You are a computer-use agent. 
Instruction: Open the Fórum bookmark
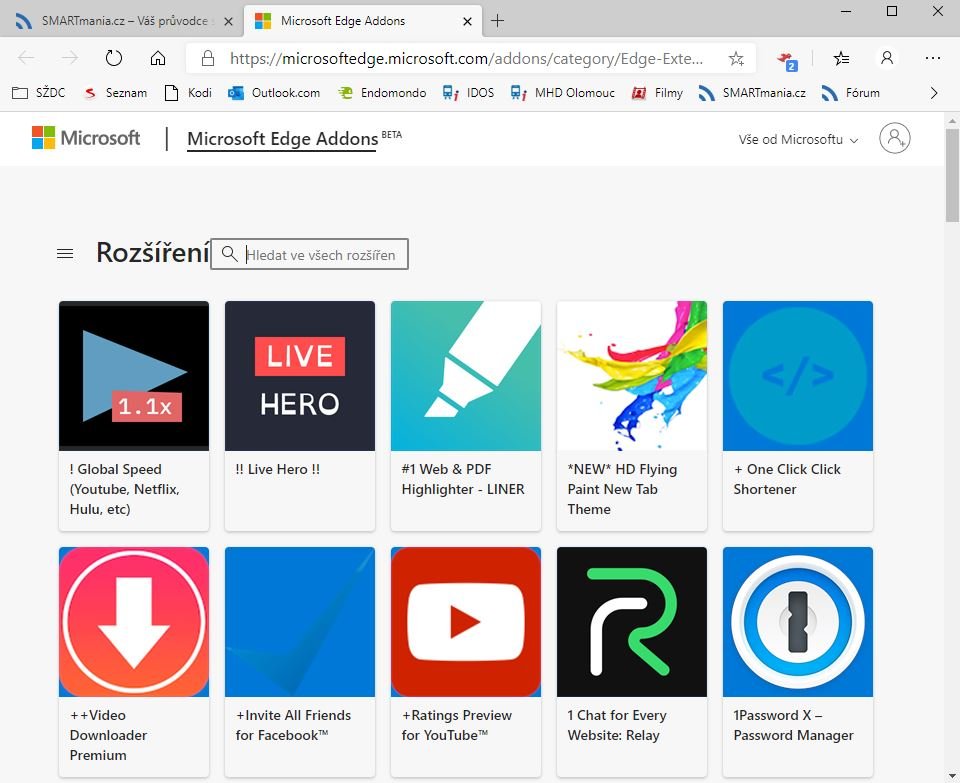[851, 93]
